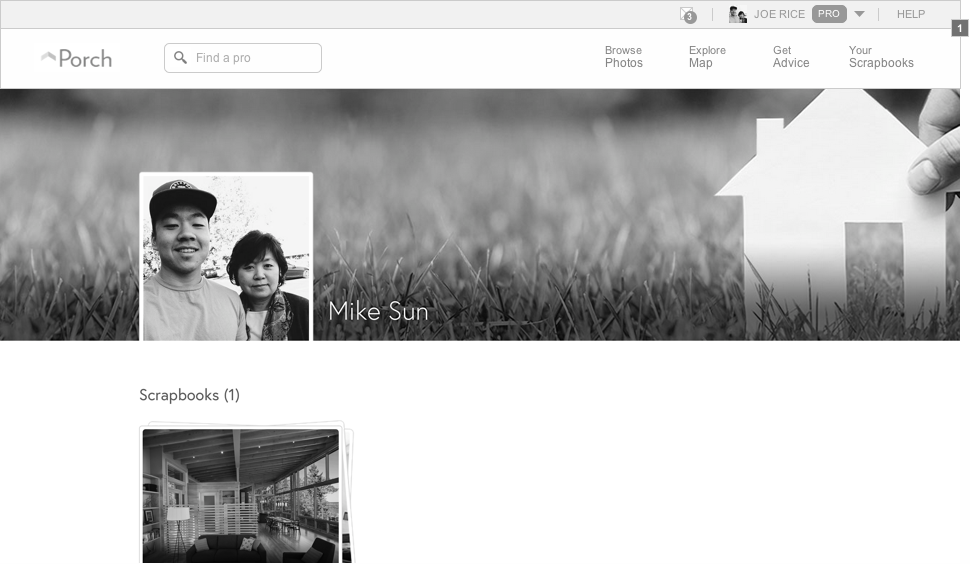Image resolution: width=970 pixels, height=564 pixels.
Task: Go to Explore Map
Action: point(707,57)
